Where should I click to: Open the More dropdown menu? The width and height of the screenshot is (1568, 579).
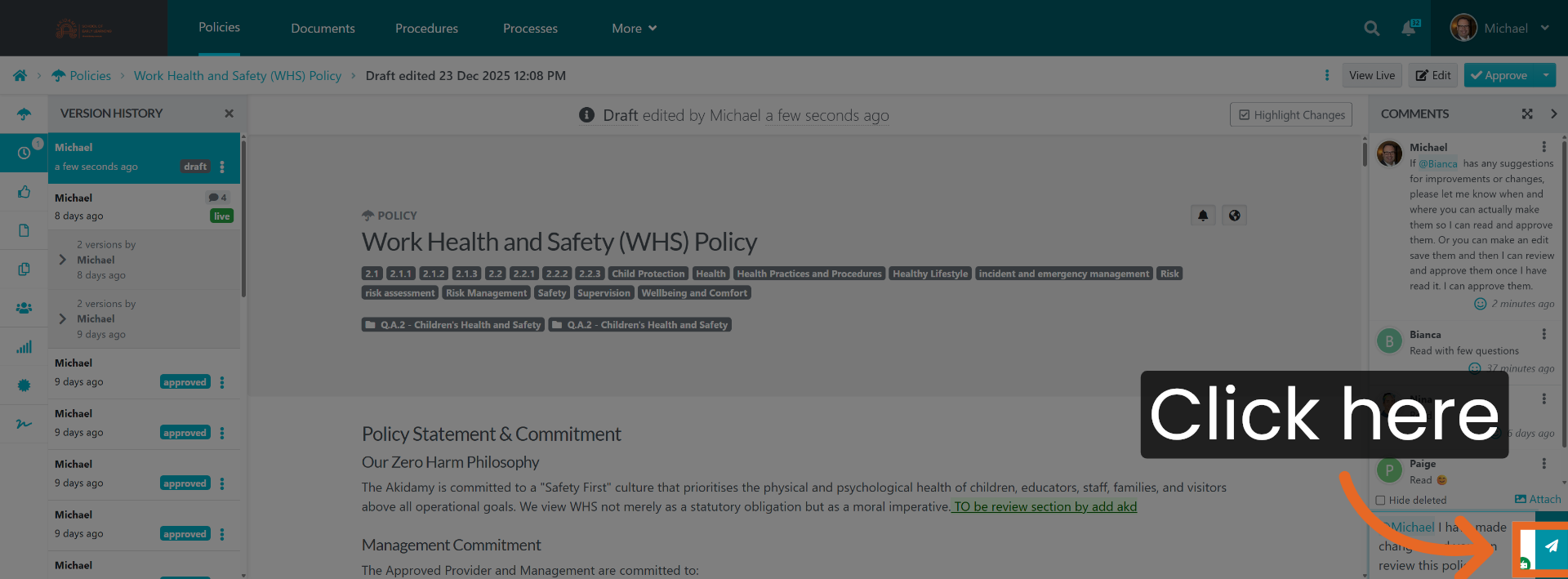634,29
